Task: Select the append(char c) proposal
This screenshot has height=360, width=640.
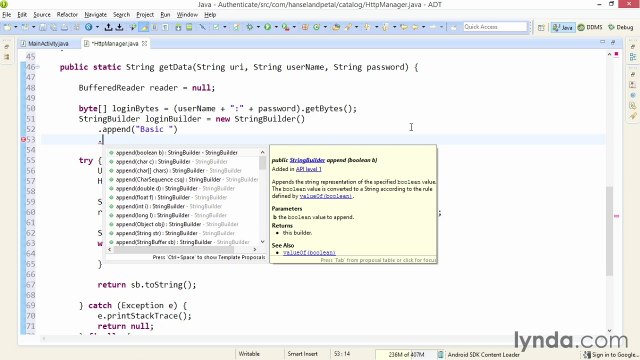Action: point(183,162)
